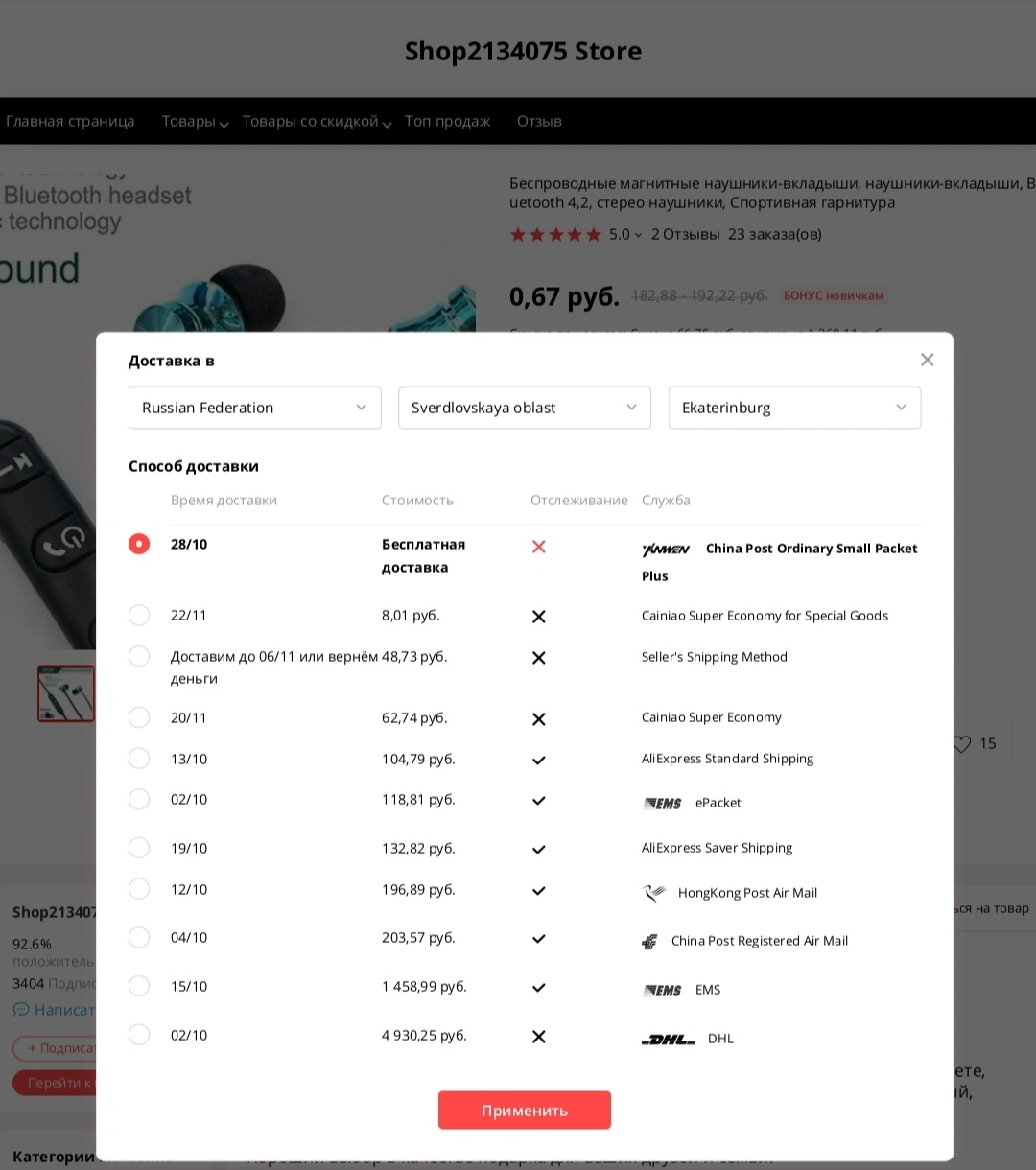The height and width of the screenshot is (1170, 1036).
Task: Expand the Товары menu
Action: (x=195, y=121)
